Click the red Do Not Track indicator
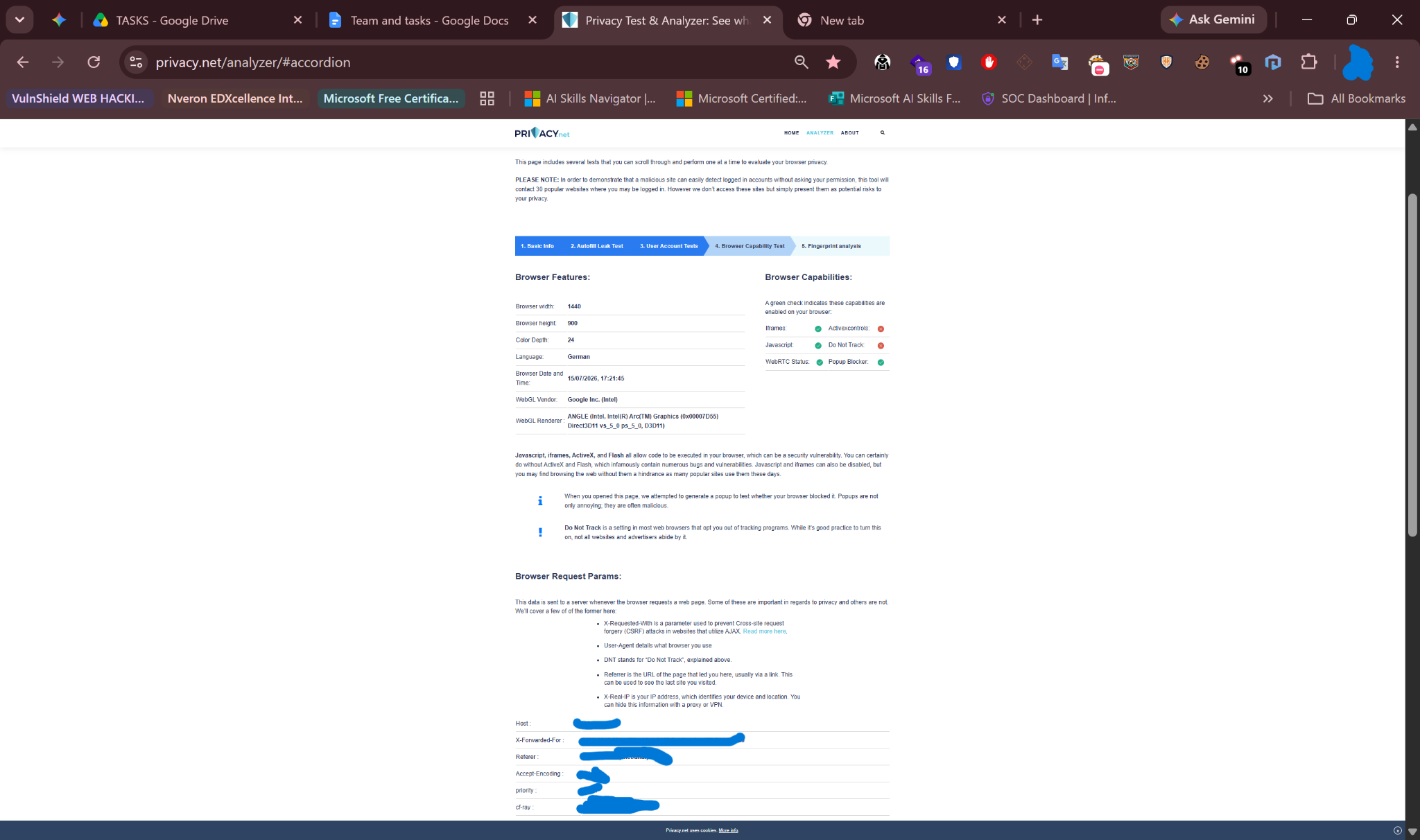This screenshot has width=1420, height=840. click(881, 346)
